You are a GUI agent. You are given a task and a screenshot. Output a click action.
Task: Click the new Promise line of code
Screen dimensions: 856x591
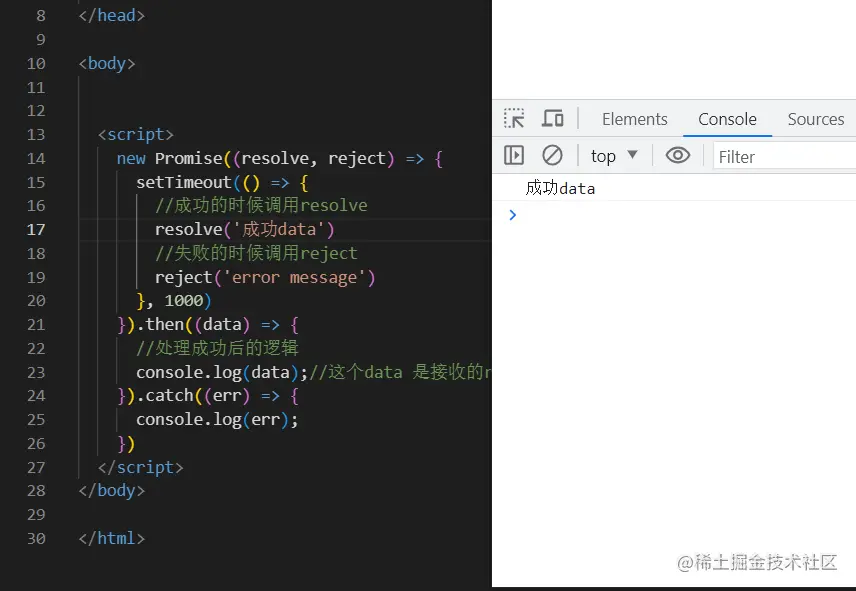tap(280, 159)
